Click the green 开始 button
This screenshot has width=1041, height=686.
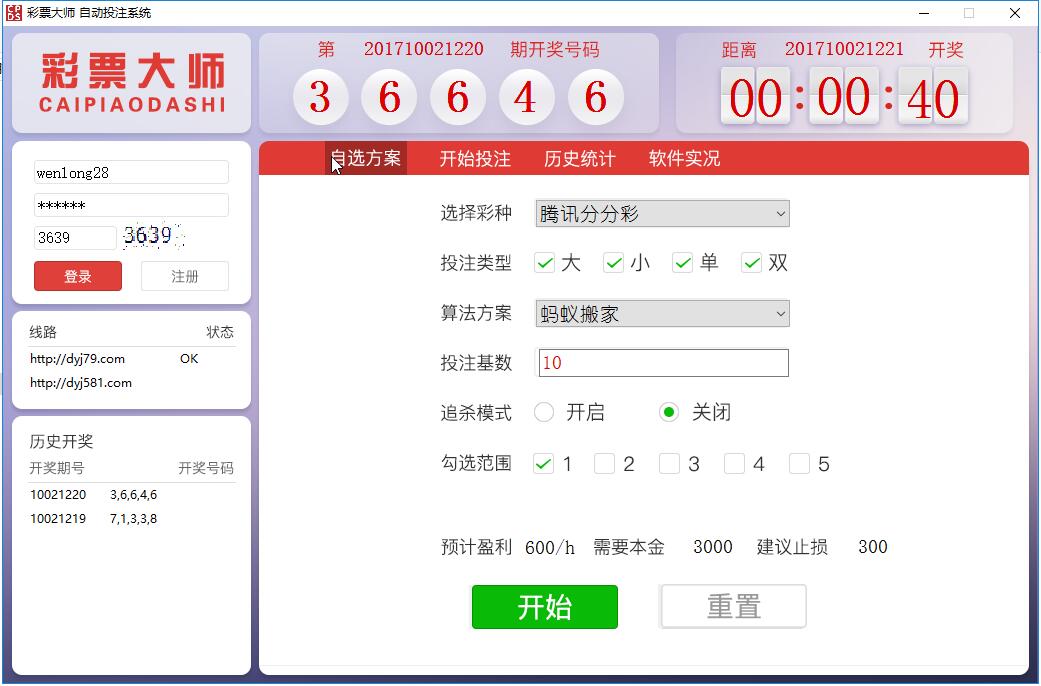544,606
